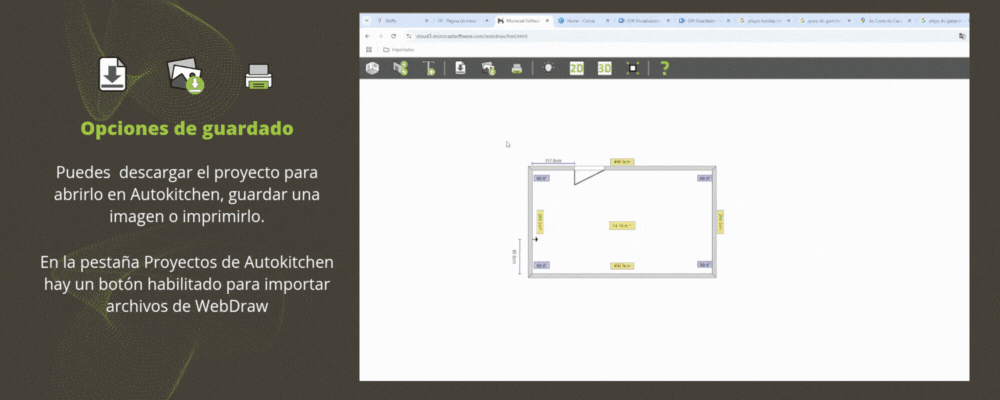Screen dimensions: 1000x400
Task: Open help with the question mark icon
Action: 664,68
